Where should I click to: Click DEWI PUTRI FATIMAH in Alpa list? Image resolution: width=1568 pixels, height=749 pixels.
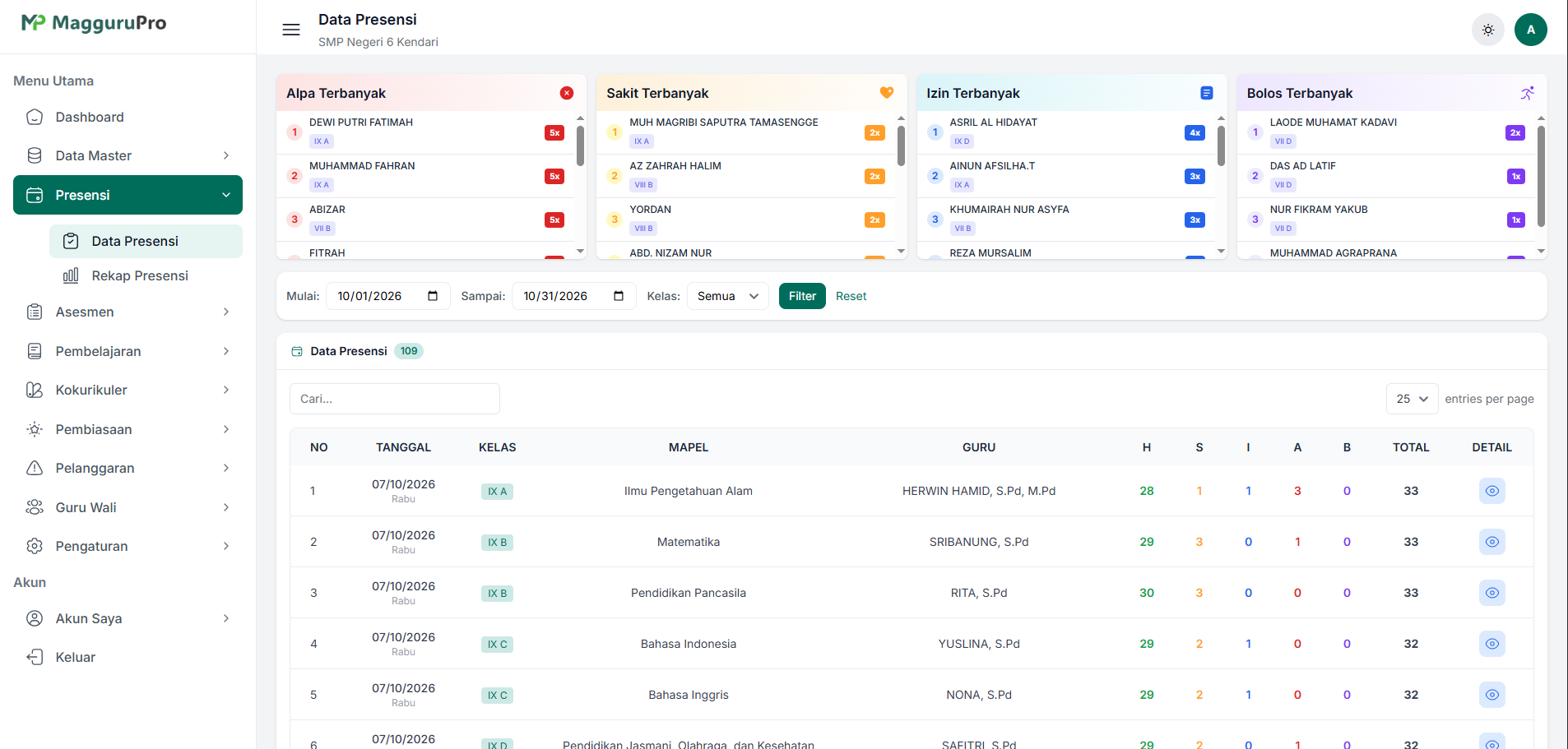(361, 123)
